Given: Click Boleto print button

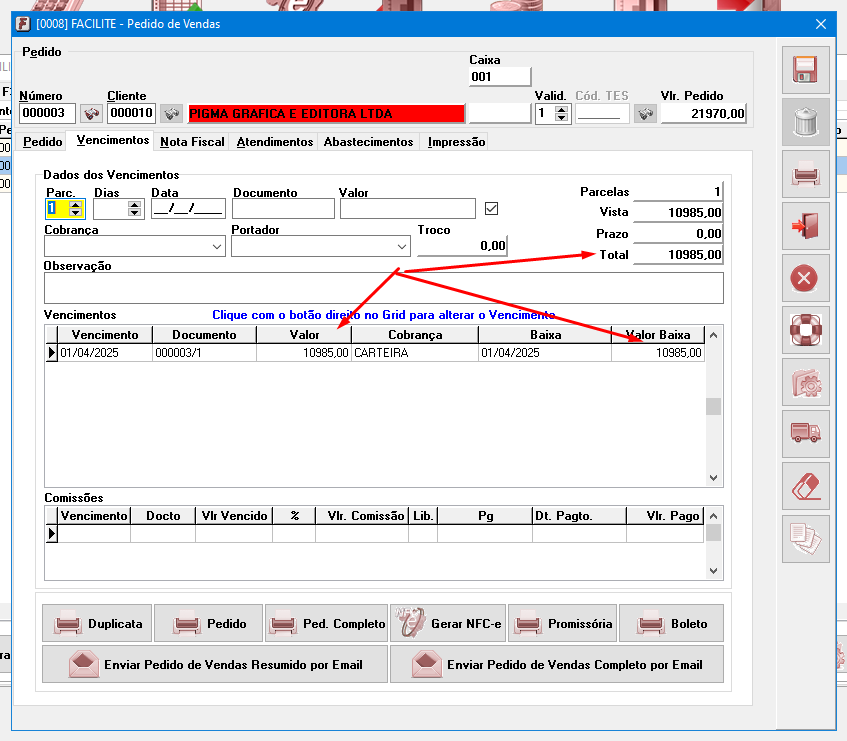Looking at the screenshot, I should [x=671, y=623].
